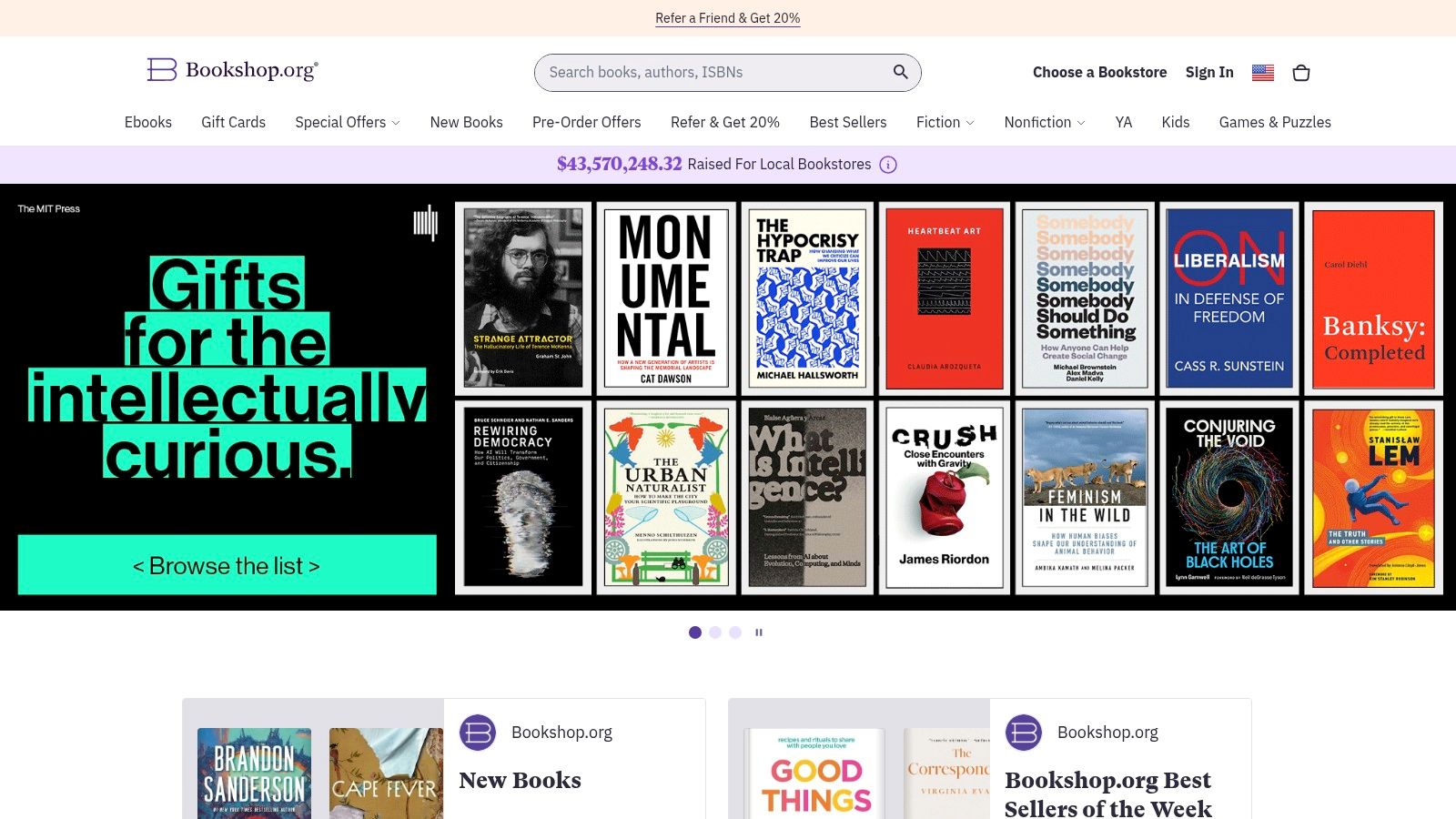The height and width of the screenshot is (819, 1456).
Task: Open the Fiction dropdown menu
Action: click(945, 122)
